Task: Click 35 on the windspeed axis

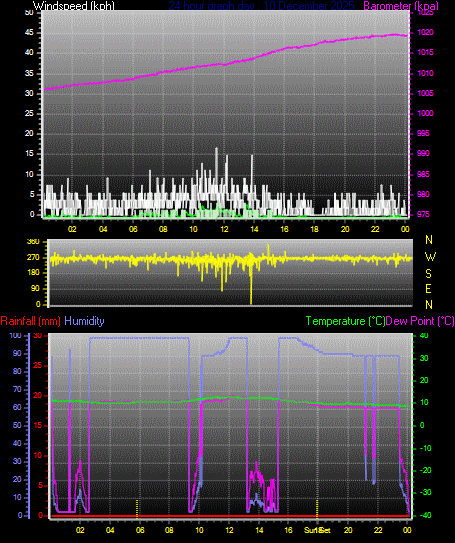Action: click(x=29, y=73)
